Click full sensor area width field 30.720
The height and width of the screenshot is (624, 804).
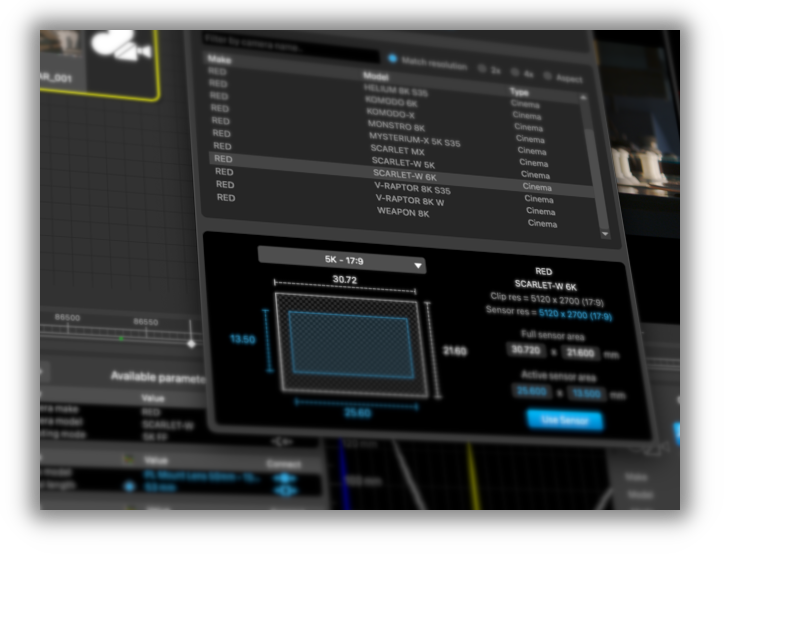tap(526, 350)
